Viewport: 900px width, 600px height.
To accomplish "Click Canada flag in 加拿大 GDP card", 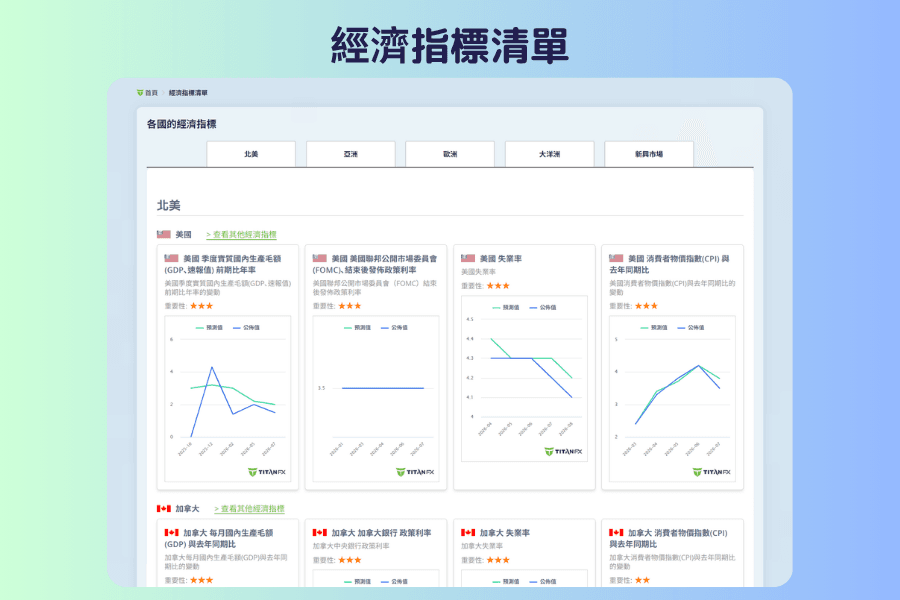I will 171,533.
